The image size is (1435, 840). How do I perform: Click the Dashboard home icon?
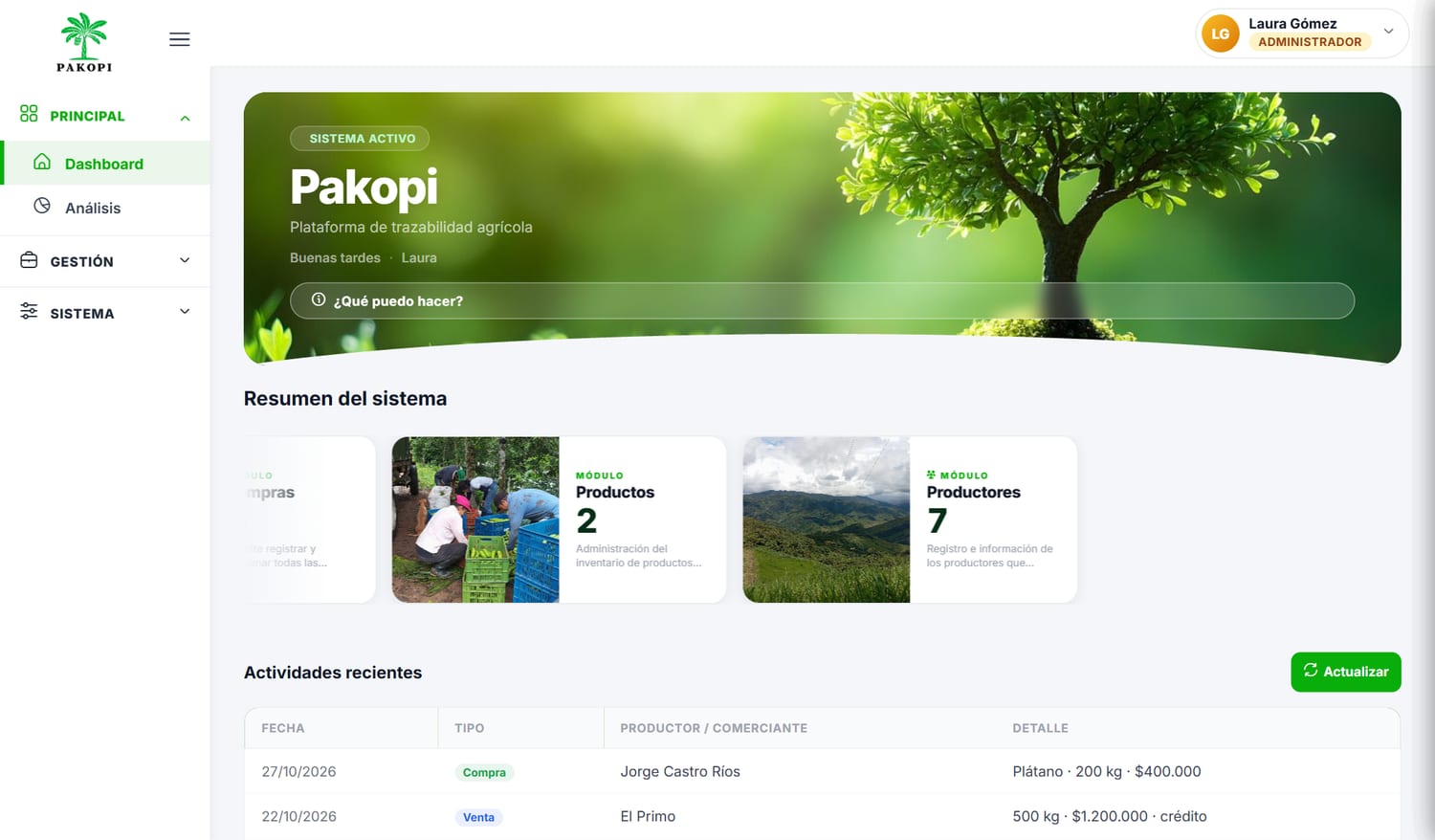(42, 162)
